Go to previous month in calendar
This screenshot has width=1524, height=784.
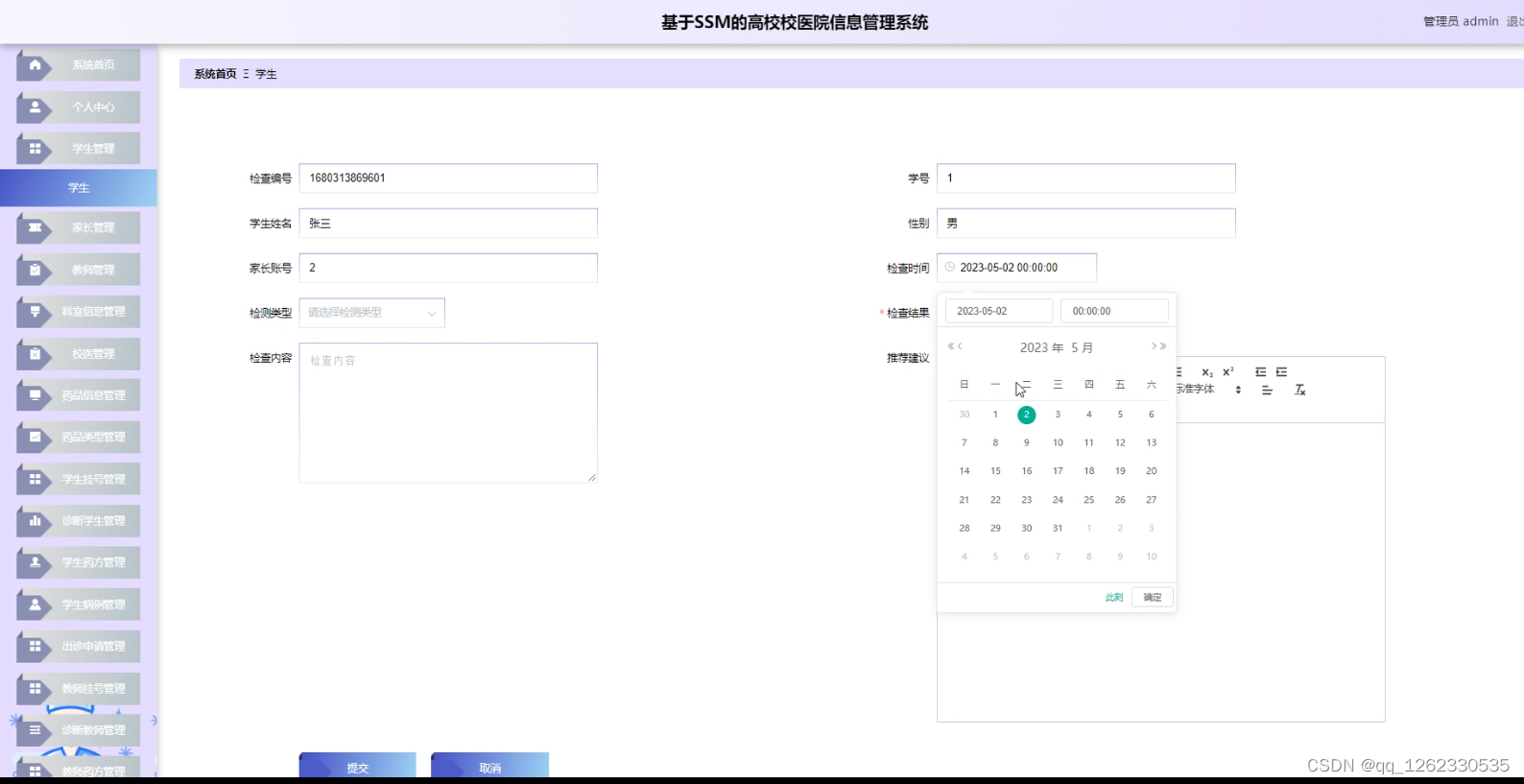(960, 346)
